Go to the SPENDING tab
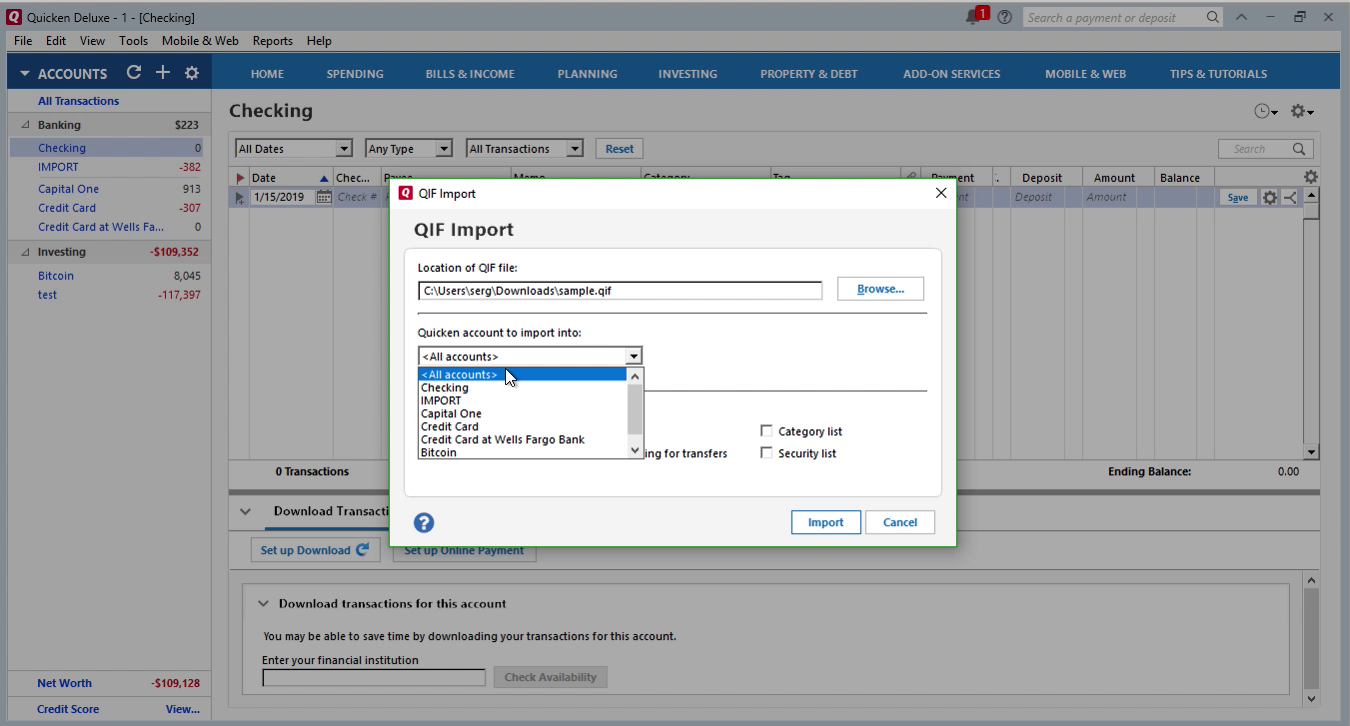 [355, 74]
